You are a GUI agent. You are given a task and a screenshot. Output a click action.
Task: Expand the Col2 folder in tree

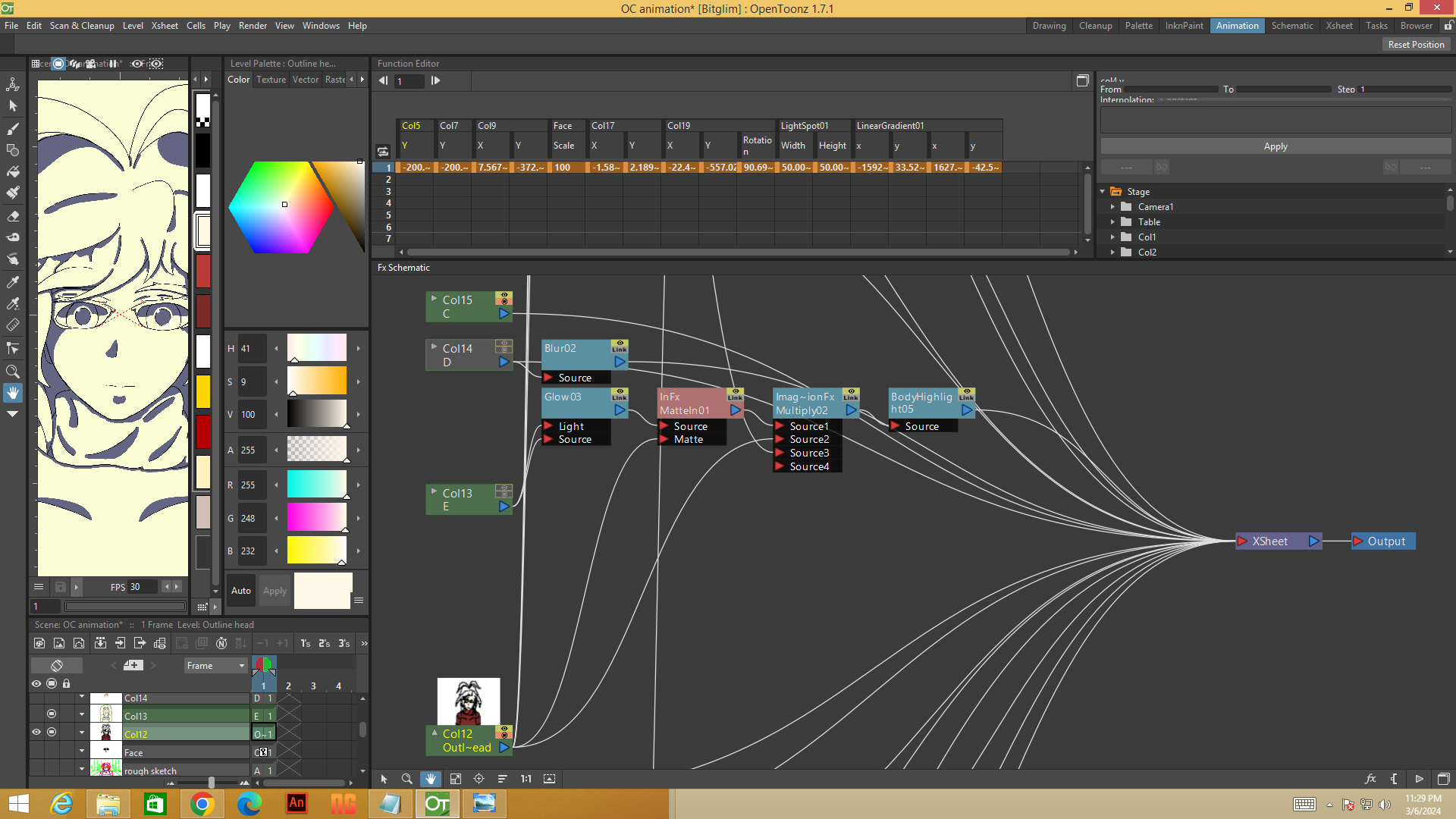(1113, 253)
